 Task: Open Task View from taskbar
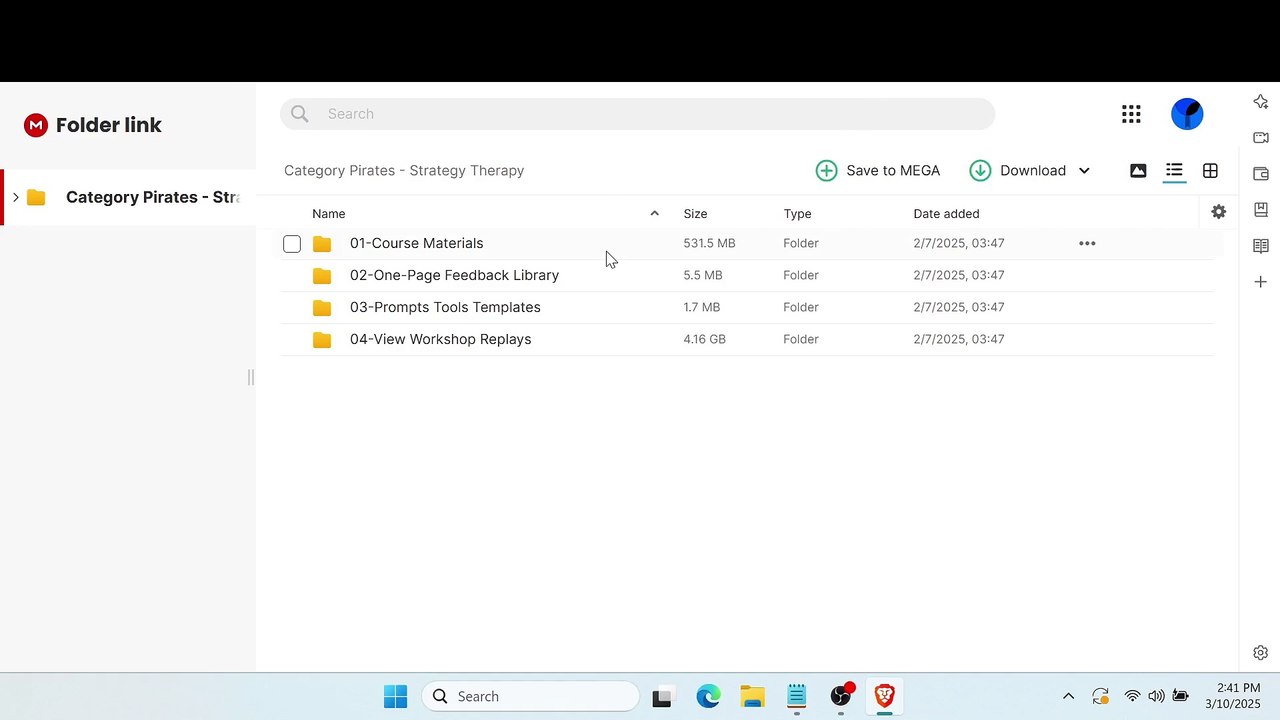pos(661,697)
